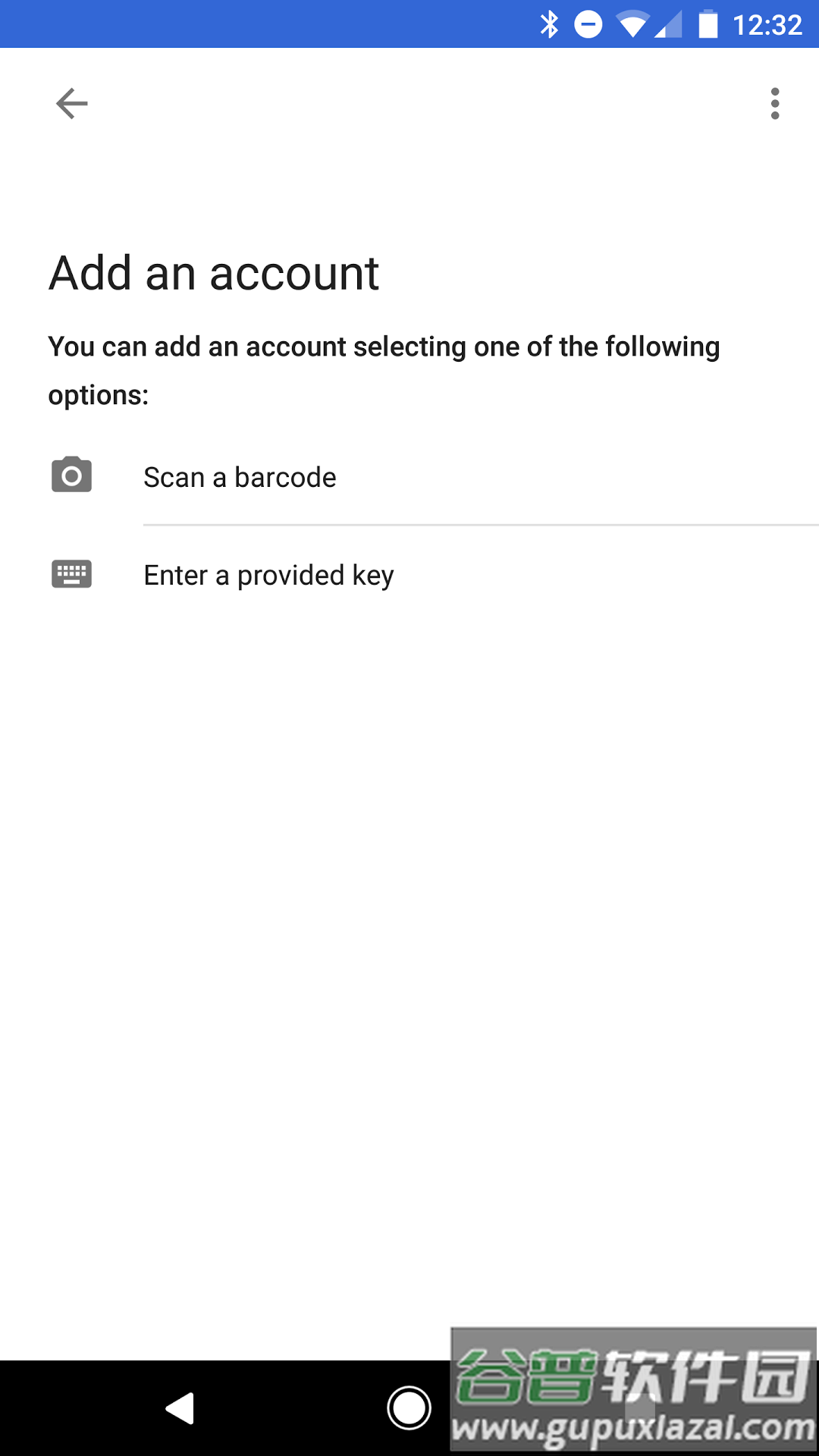The width and height of the screenshot is (819, 1456).
Task: Tap the cellular signal status icon
Action: pyautogui.click(x=669, y=24)
